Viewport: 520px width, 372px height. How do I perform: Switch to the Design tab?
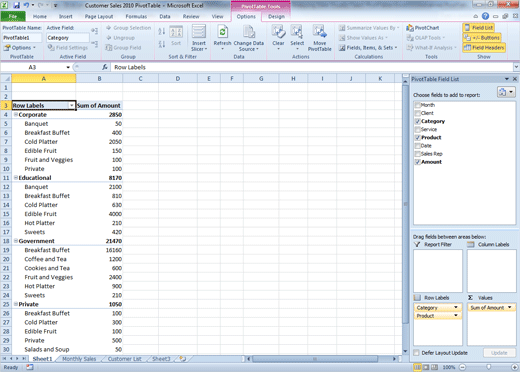coord(276,16)
